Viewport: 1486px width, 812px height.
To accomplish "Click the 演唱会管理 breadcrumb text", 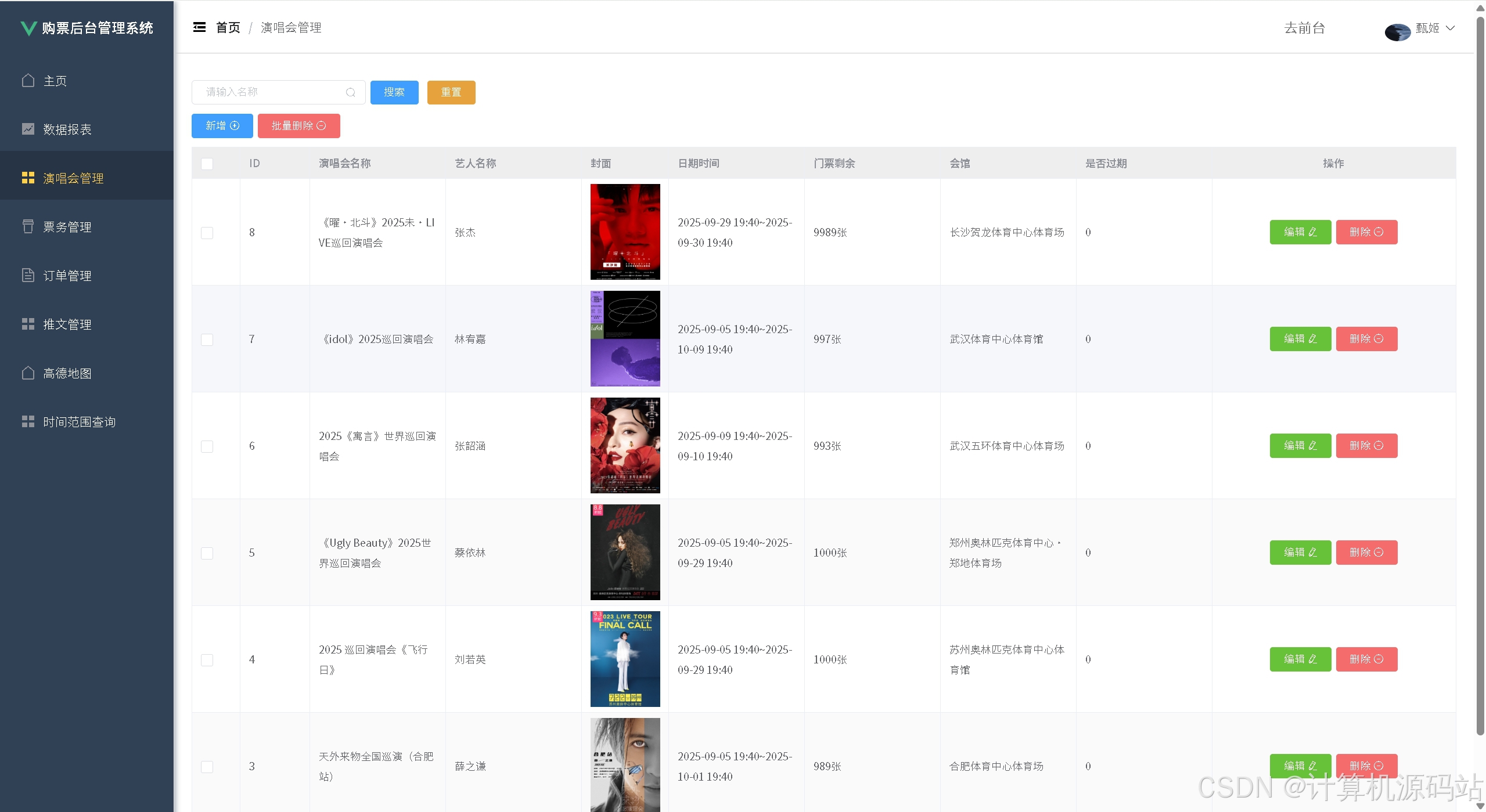I will 291,28.
